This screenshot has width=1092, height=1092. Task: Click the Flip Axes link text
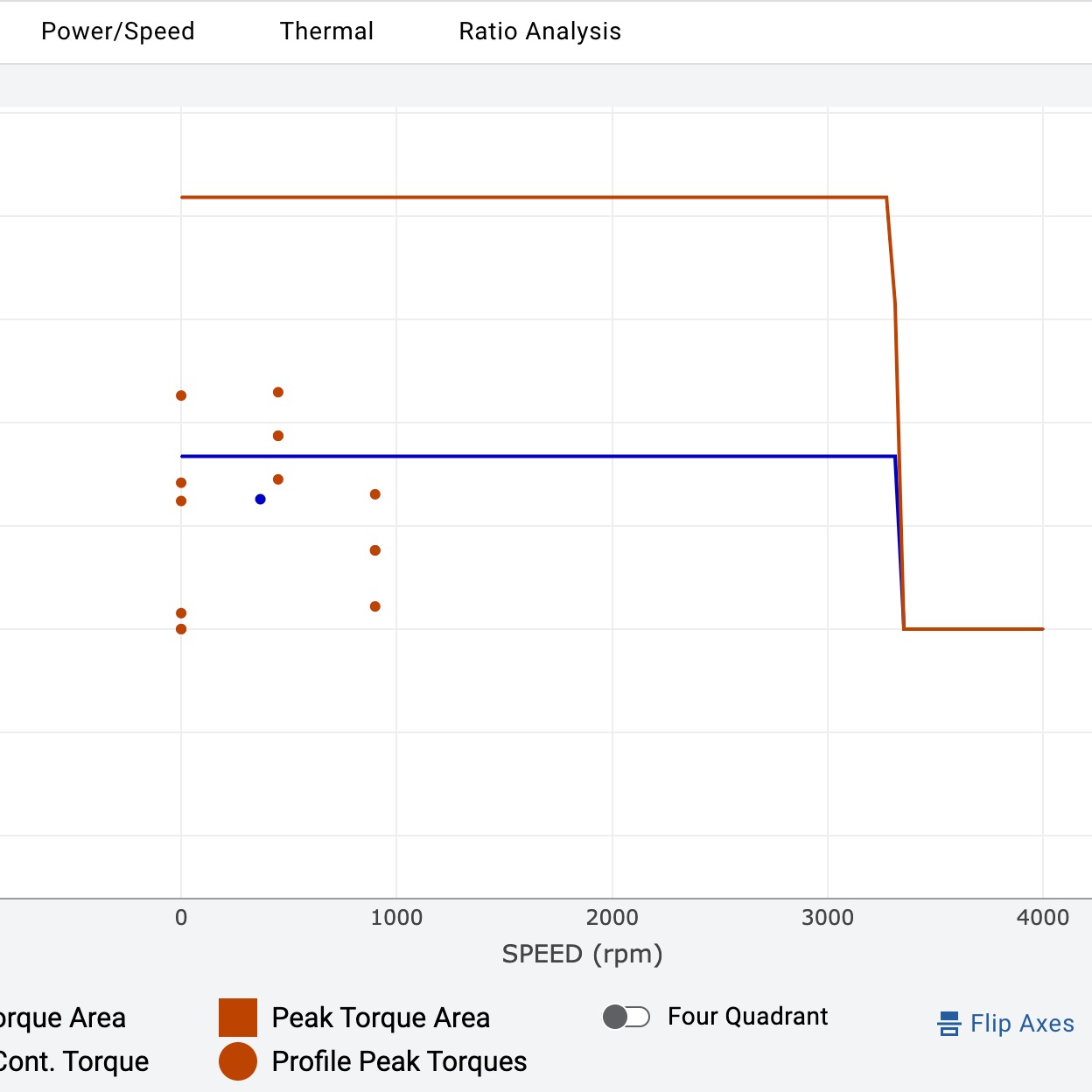[1022, 1024]
